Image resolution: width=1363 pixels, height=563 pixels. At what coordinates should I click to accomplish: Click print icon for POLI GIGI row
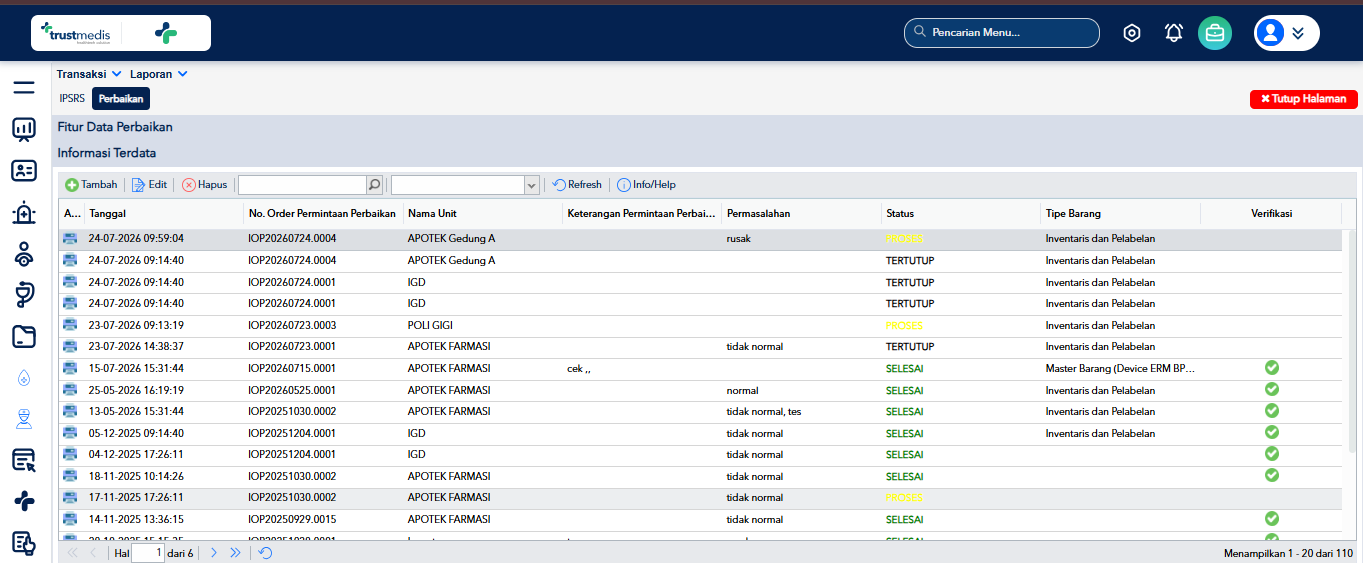70,325
